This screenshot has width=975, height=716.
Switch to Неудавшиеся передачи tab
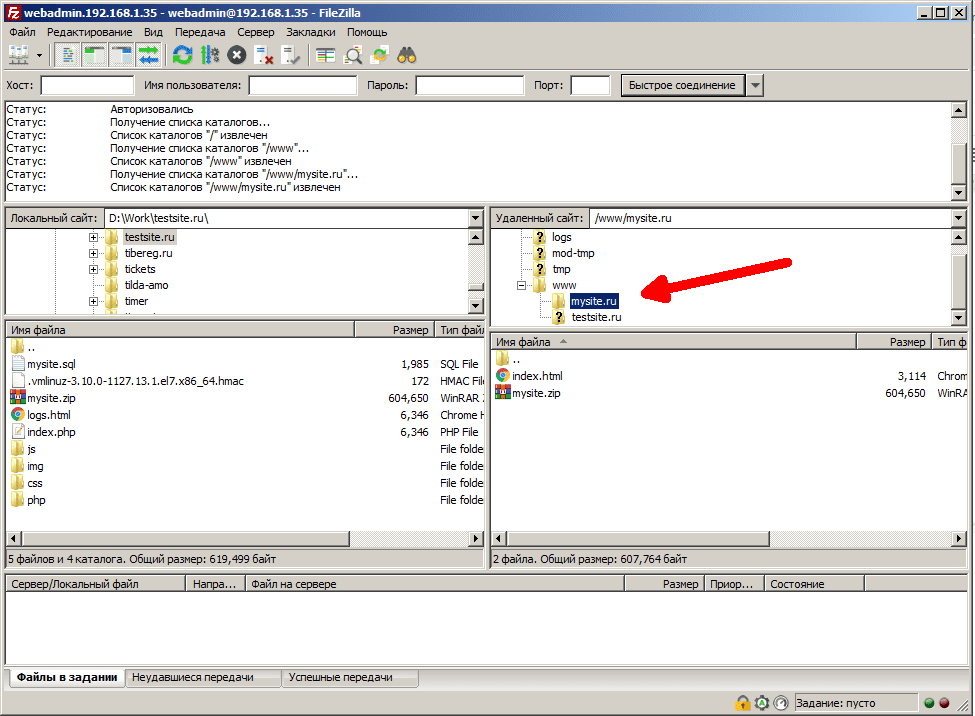[203, 677]
